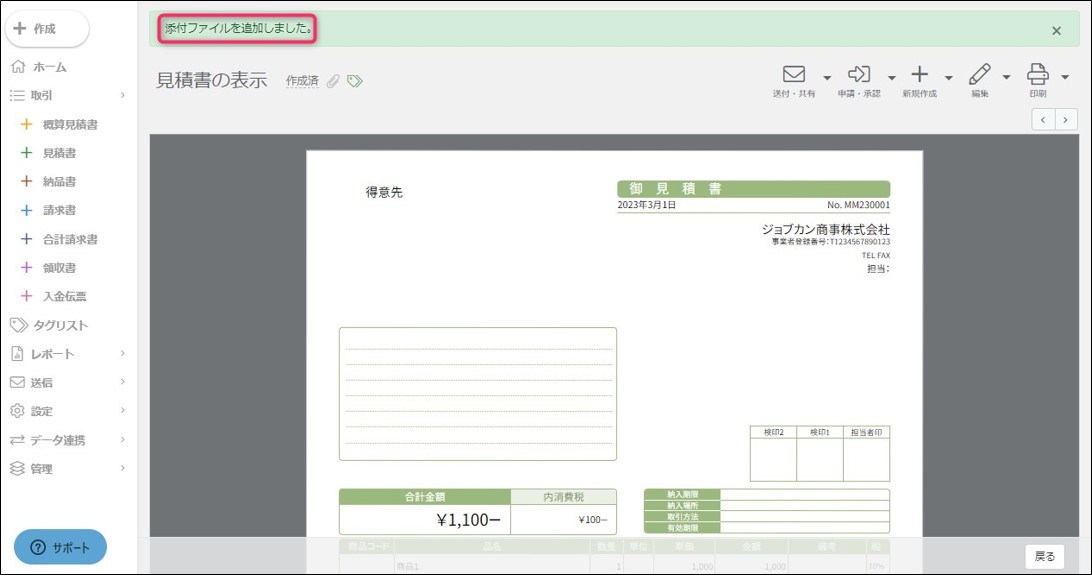Click plus icon beside 納品書
The width and height of the screenshot is (1092, 575).
26,181
